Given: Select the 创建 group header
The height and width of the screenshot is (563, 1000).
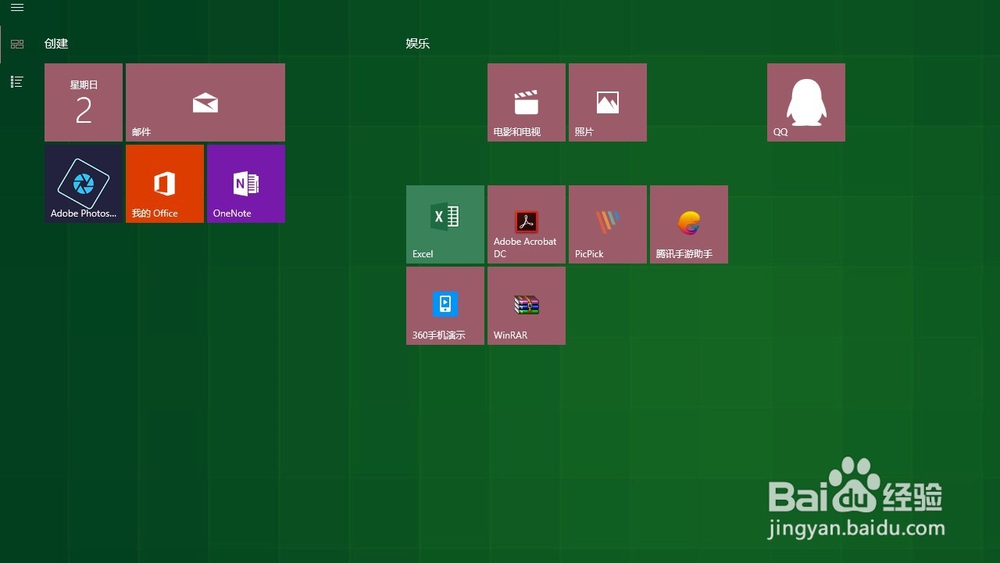Looking at the screenshot, I should tap(56, 43).
